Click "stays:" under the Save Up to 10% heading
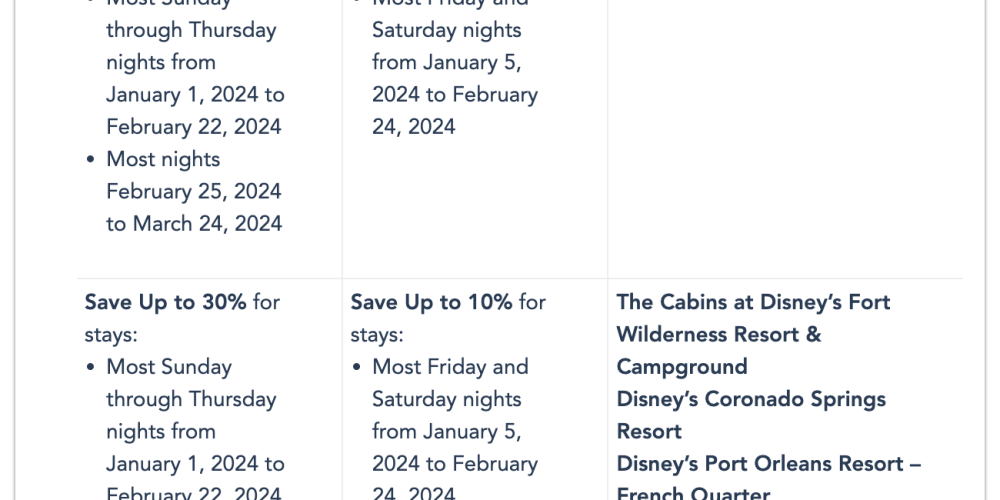1000x500 pixels. pos(377,335)
